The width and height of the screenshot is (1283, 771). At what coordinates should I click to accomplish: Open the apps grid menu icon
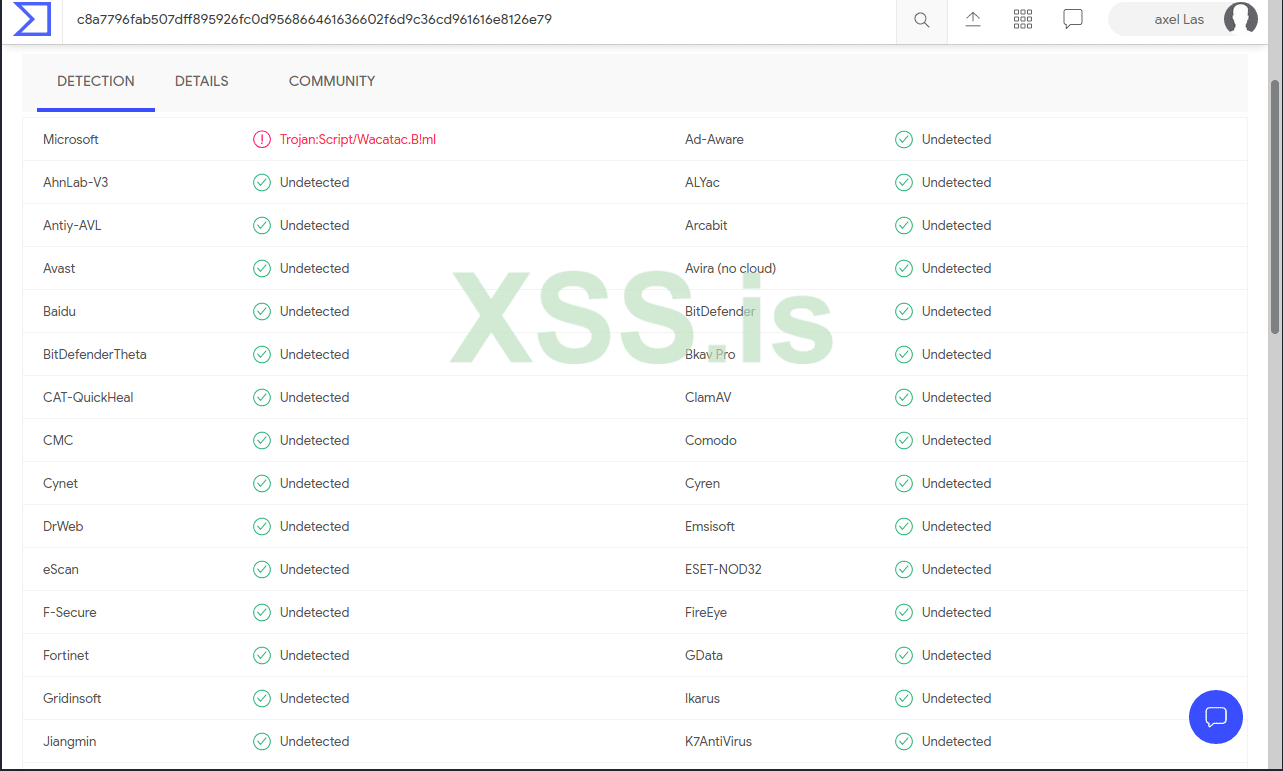pyautogui.click(x=1023, y=19)
